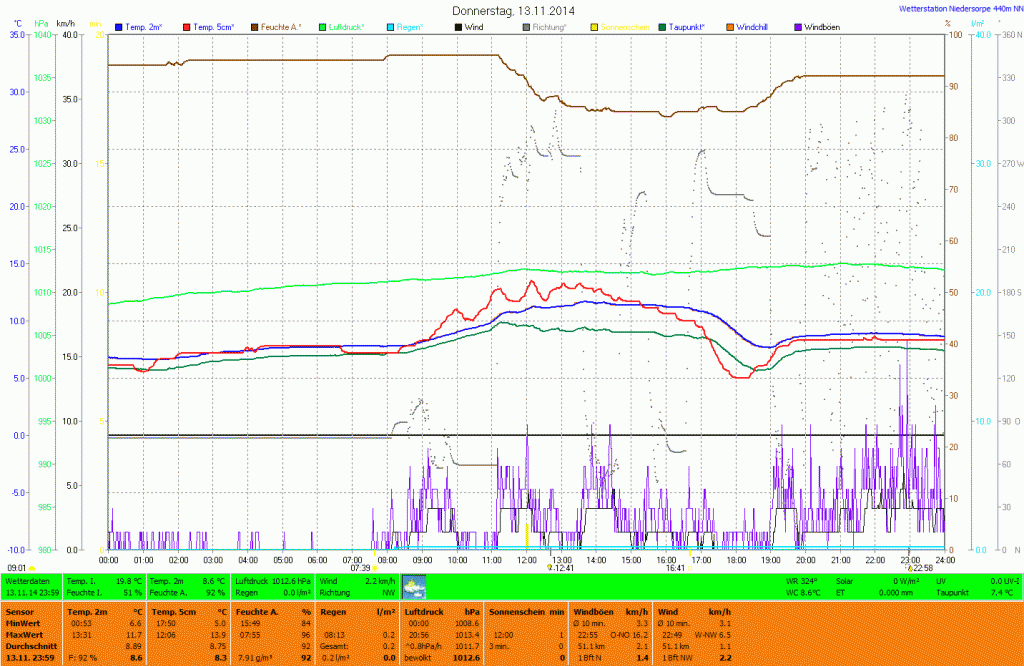1024x666 pixels.
Task: Click the green Luftdruck legend marker
Action: [323, 26]
